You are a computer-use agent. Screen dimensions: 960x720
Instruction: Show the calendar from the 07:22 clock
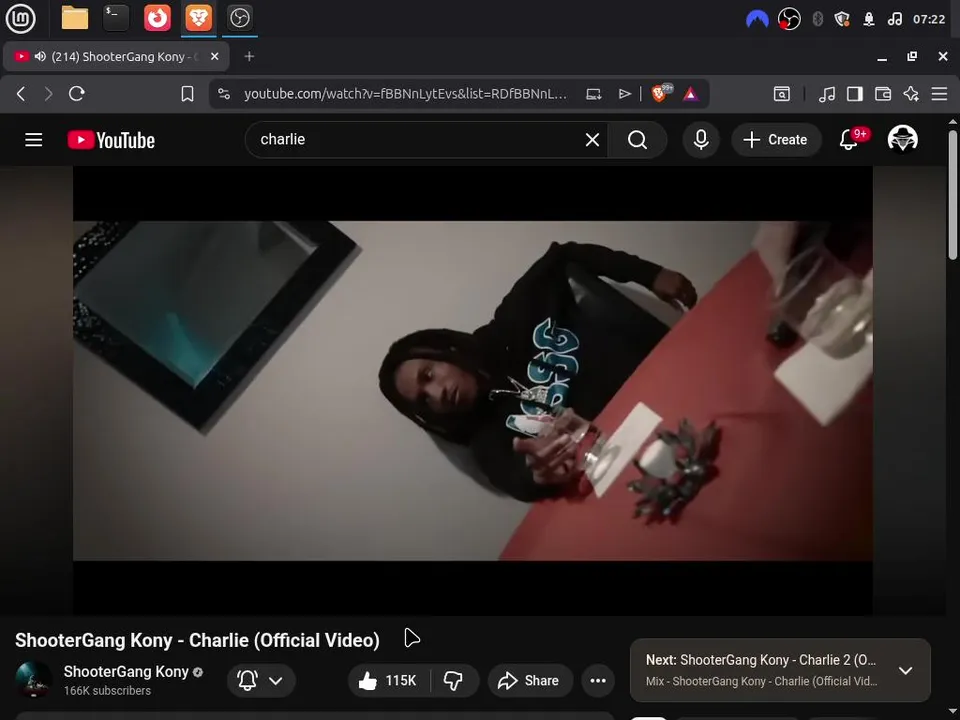[929, 19]
